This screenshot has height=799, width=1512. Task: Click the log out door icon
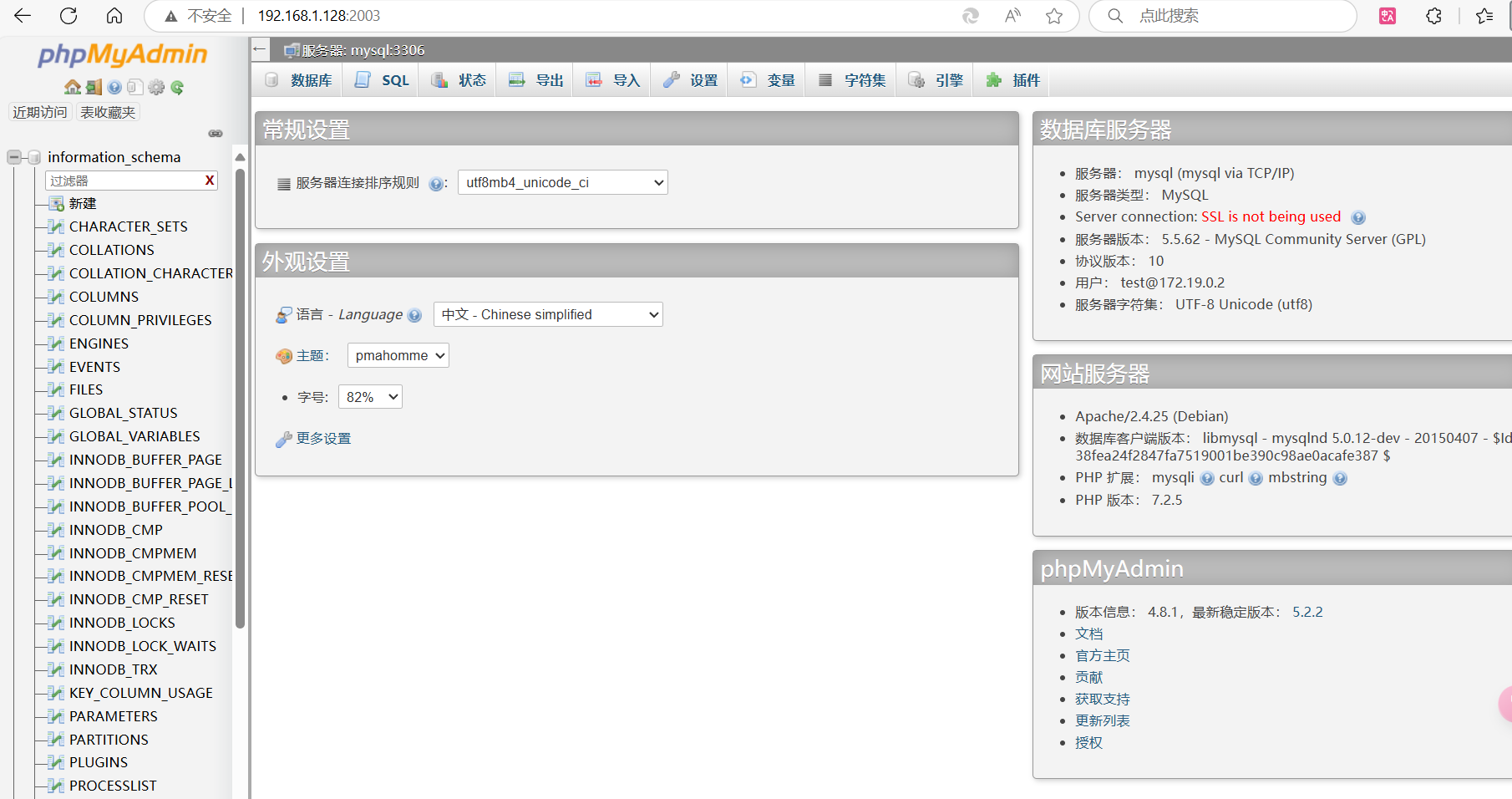pyautogui.click(x=94, y=87)
